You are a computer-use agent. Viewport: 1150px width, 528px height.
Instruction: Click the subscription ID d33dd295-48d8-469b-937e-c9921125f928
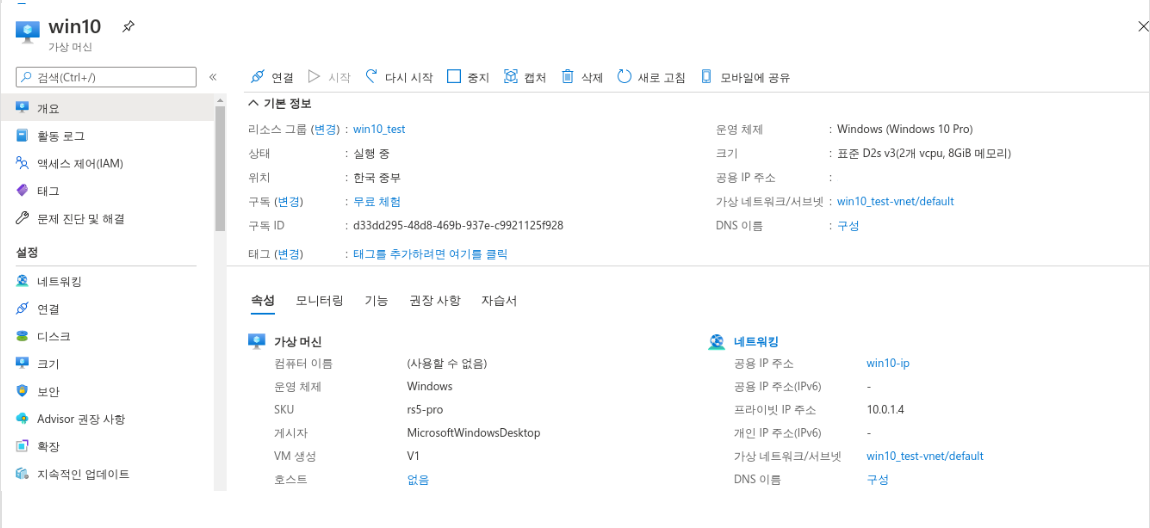point(458,225)
